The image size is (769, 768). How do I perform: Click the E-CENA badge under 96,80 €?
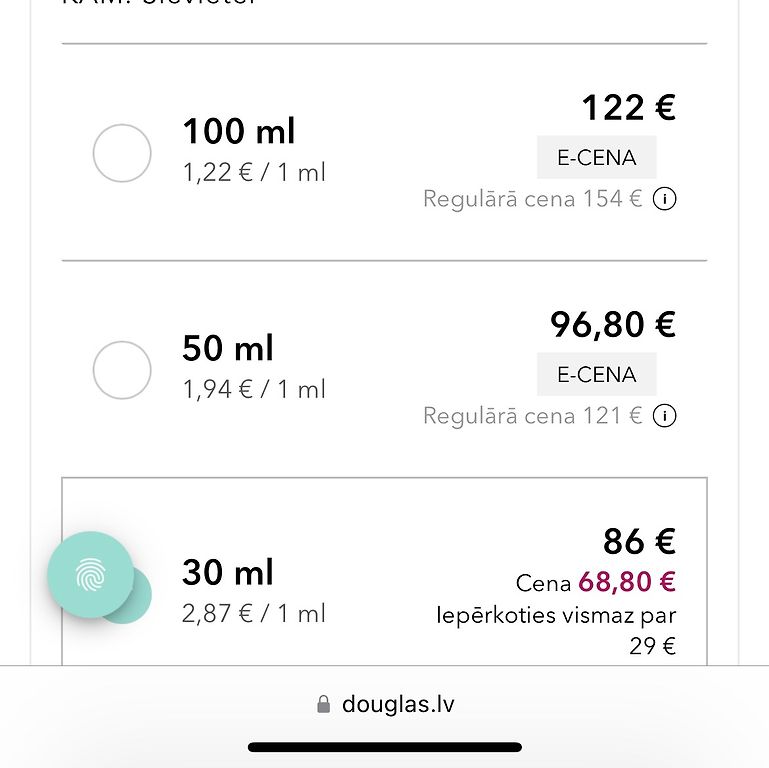[x=596, y=374]
